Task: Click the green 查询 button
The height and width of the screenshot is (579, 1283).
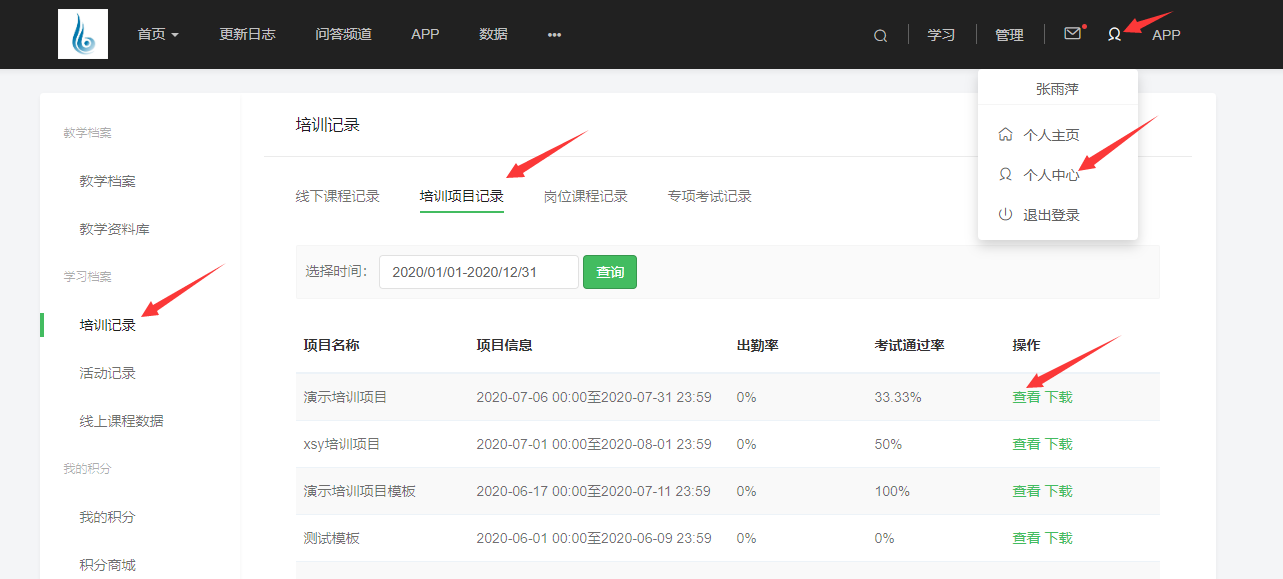Action: coord(610,272)
